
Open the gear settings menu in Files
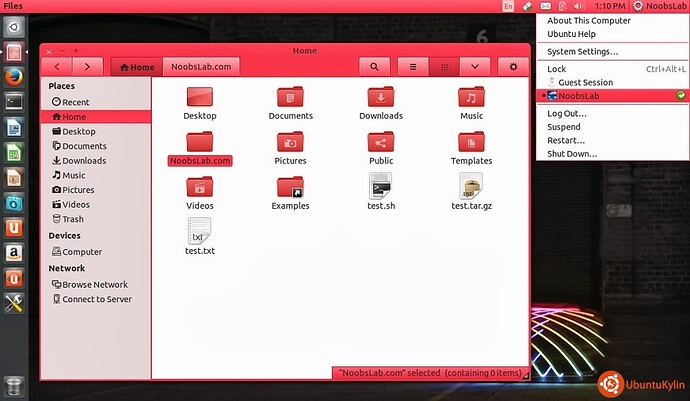click(513, 67)
